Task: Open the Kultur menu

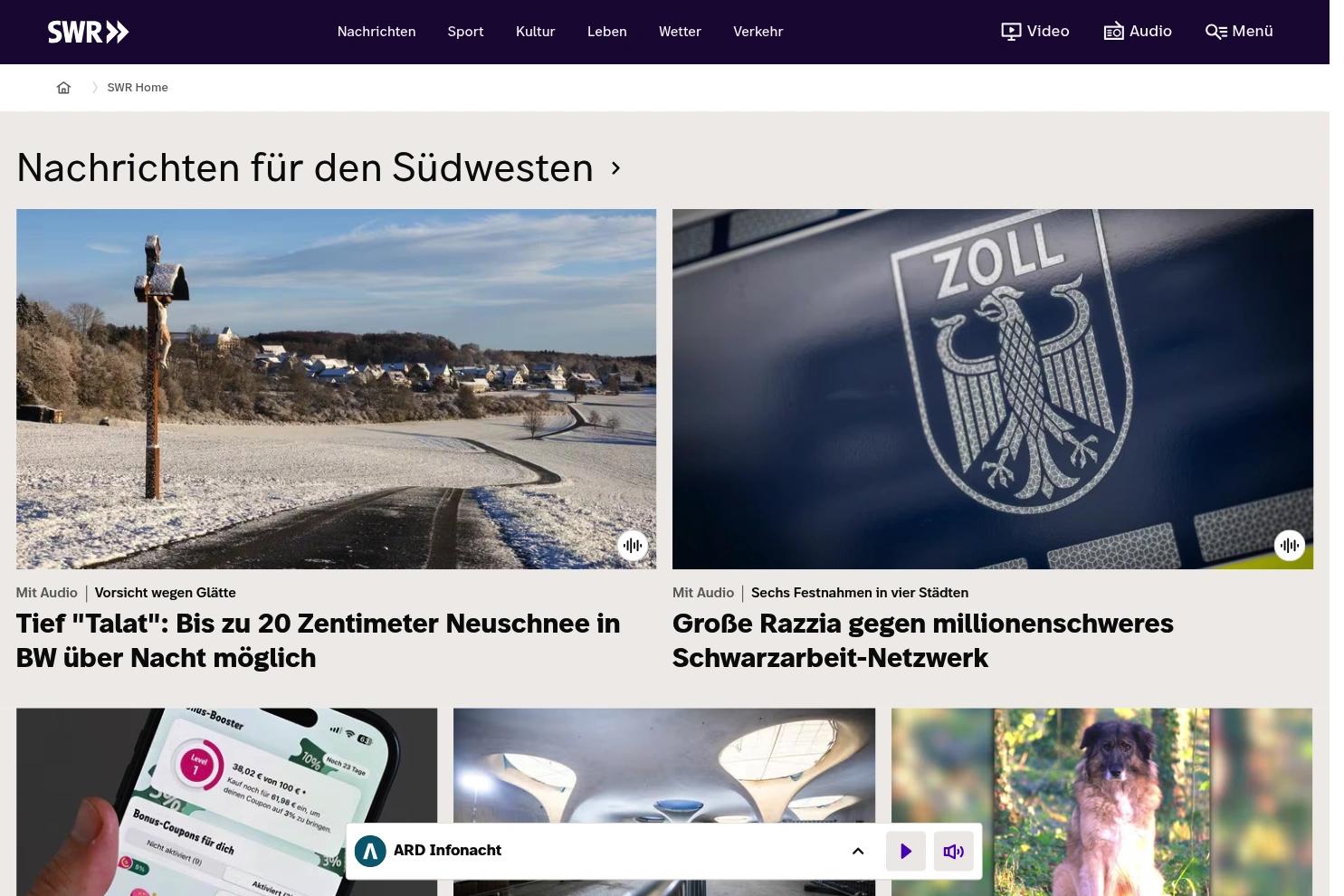Action: click(x=535, y=32)
